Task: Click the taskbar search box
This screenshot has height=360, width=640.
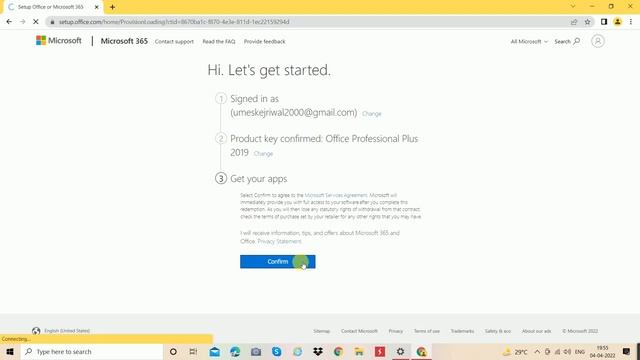Action: click(92, 351)
